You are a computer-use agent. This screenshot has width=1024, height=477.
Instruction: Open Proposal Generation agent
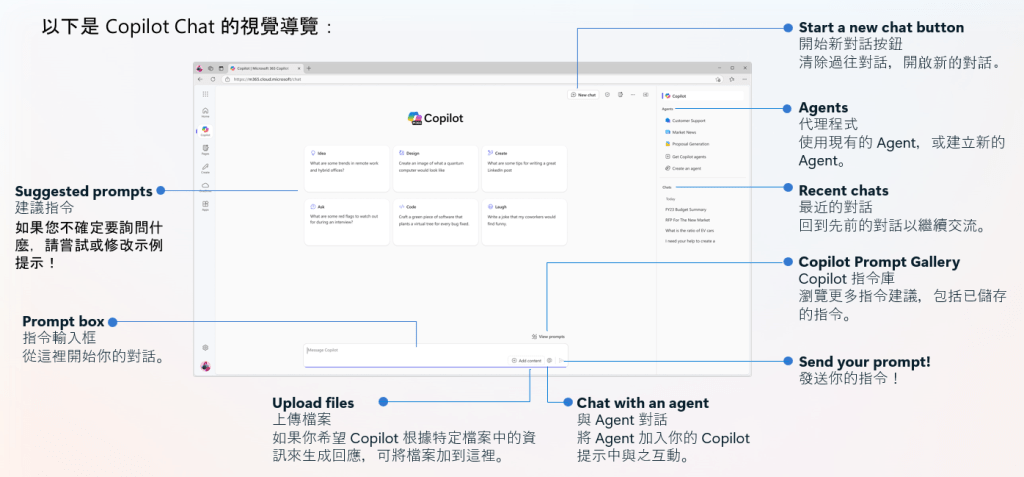[686, 144]
